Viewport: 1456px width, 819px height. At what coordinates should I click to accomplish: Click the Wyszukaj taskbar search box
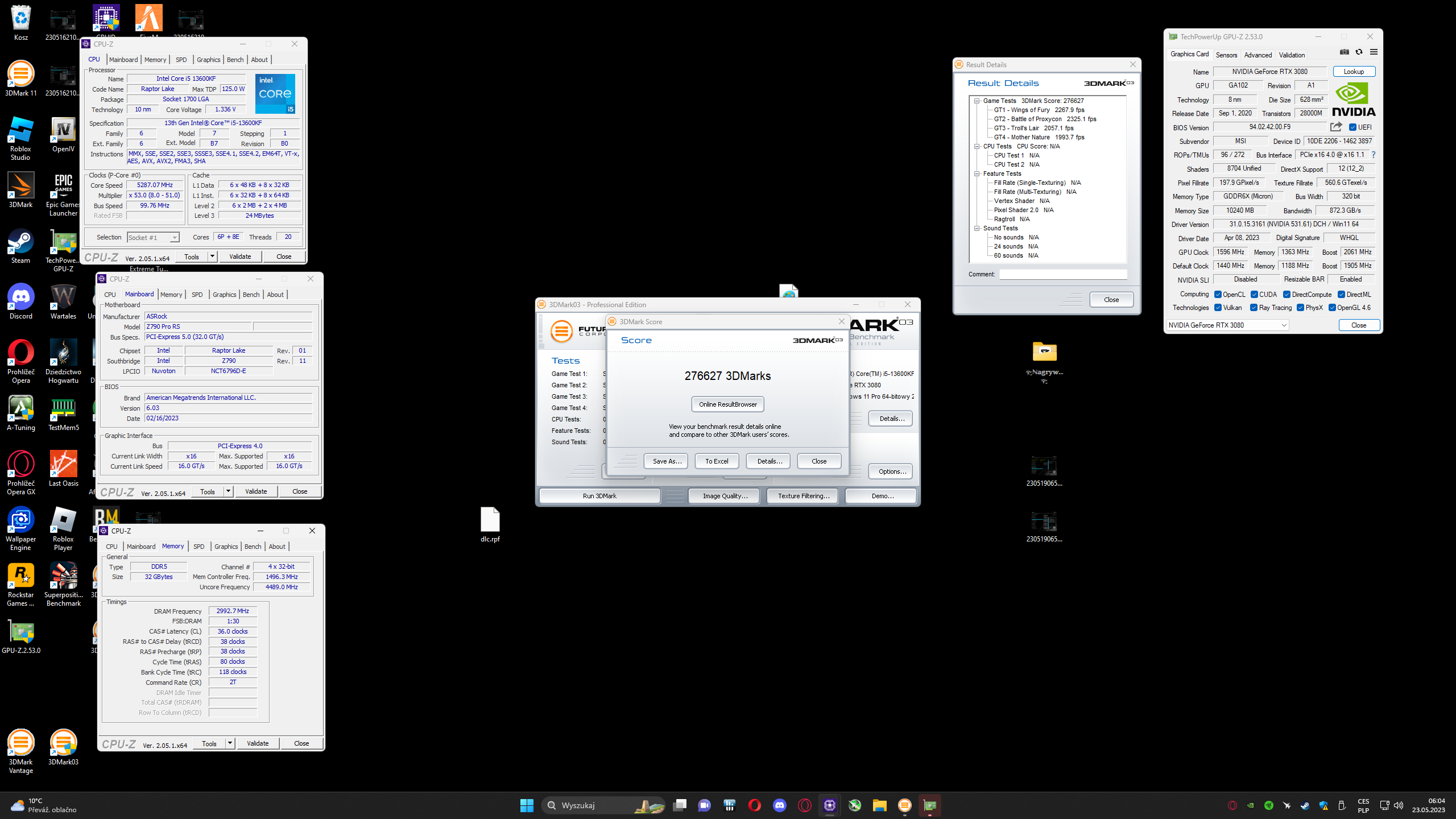coord(604,805)
